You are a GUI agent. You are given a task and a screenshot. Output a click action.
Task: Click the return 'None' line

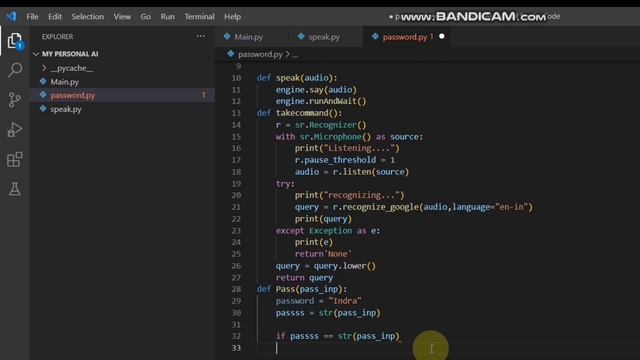pyautogui.click(x=323, y=254)
